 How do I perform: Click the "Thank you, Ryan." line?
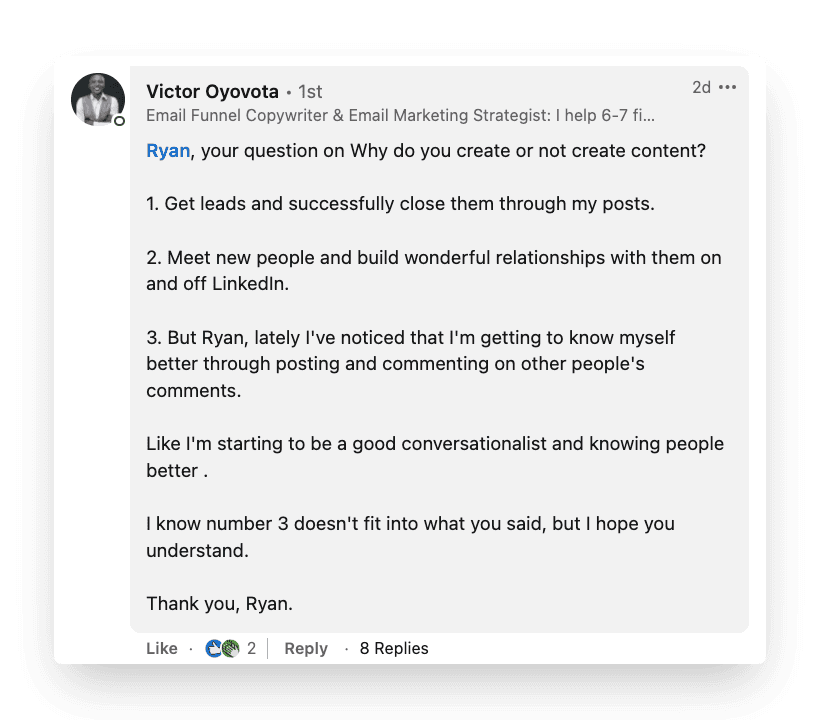click(219, 603)
